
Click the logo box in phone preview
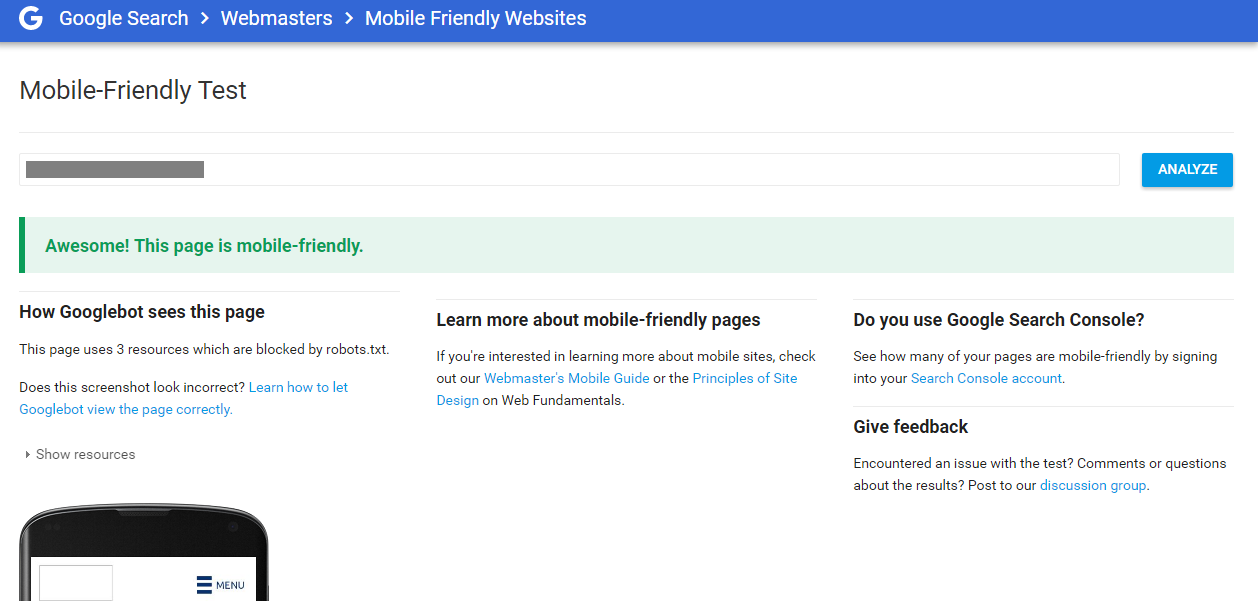point(76,582)
